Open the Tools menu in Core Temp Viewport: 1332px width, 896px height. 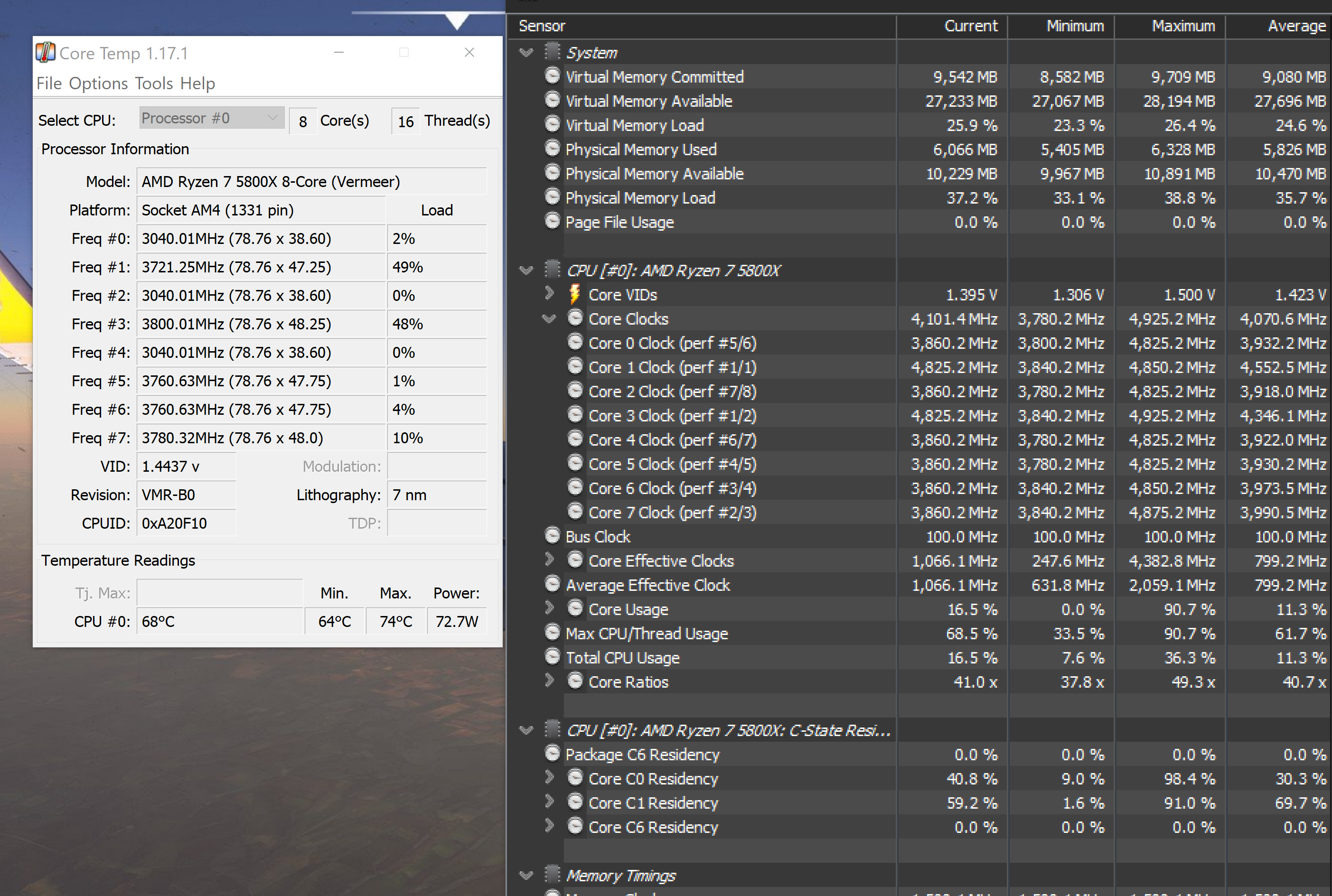154,84
